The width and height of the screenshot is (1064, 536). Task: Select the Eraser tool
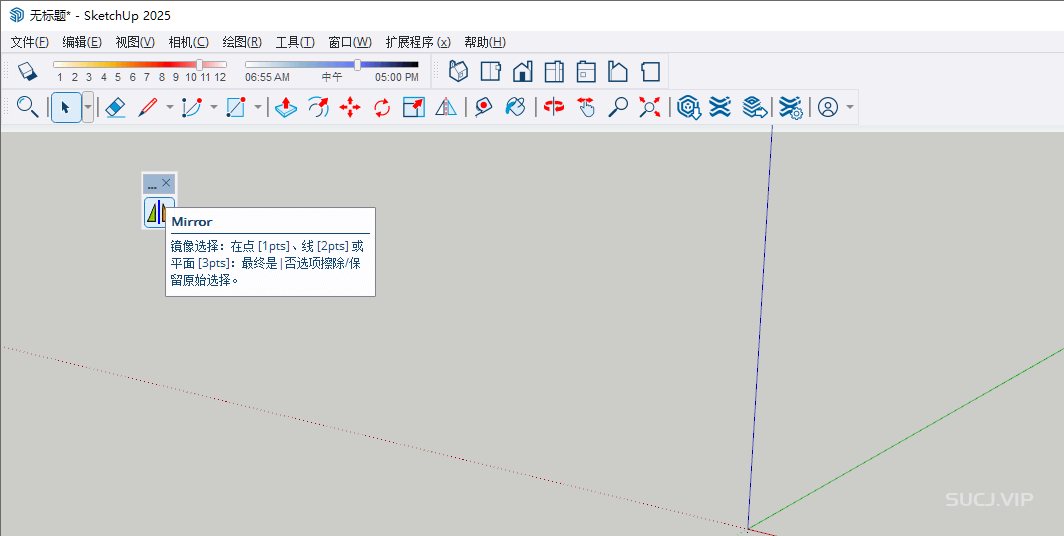pyautogui.click(x=115, y=107)
